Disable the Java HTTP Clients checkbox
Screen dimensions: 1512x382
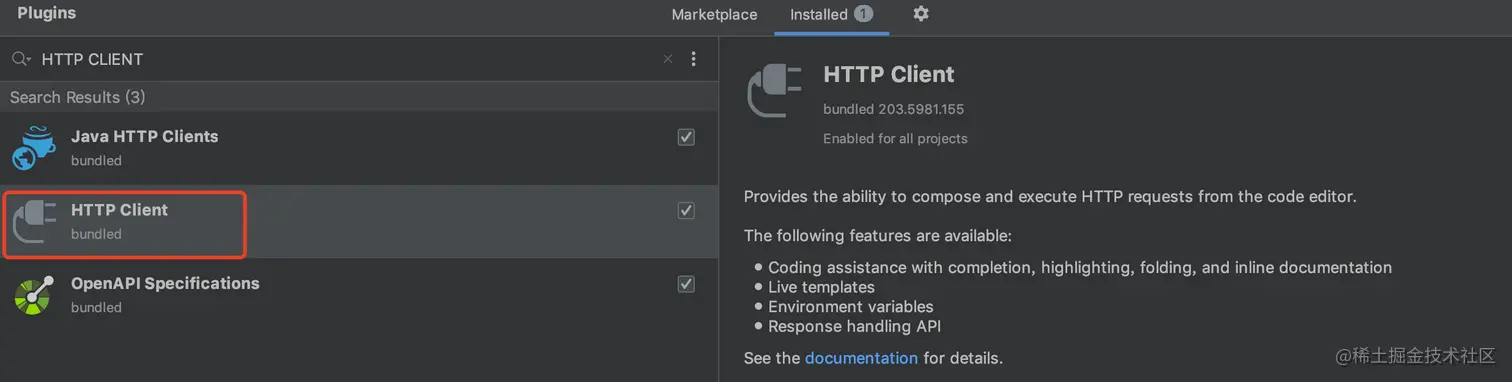click(x=686, y=137)
